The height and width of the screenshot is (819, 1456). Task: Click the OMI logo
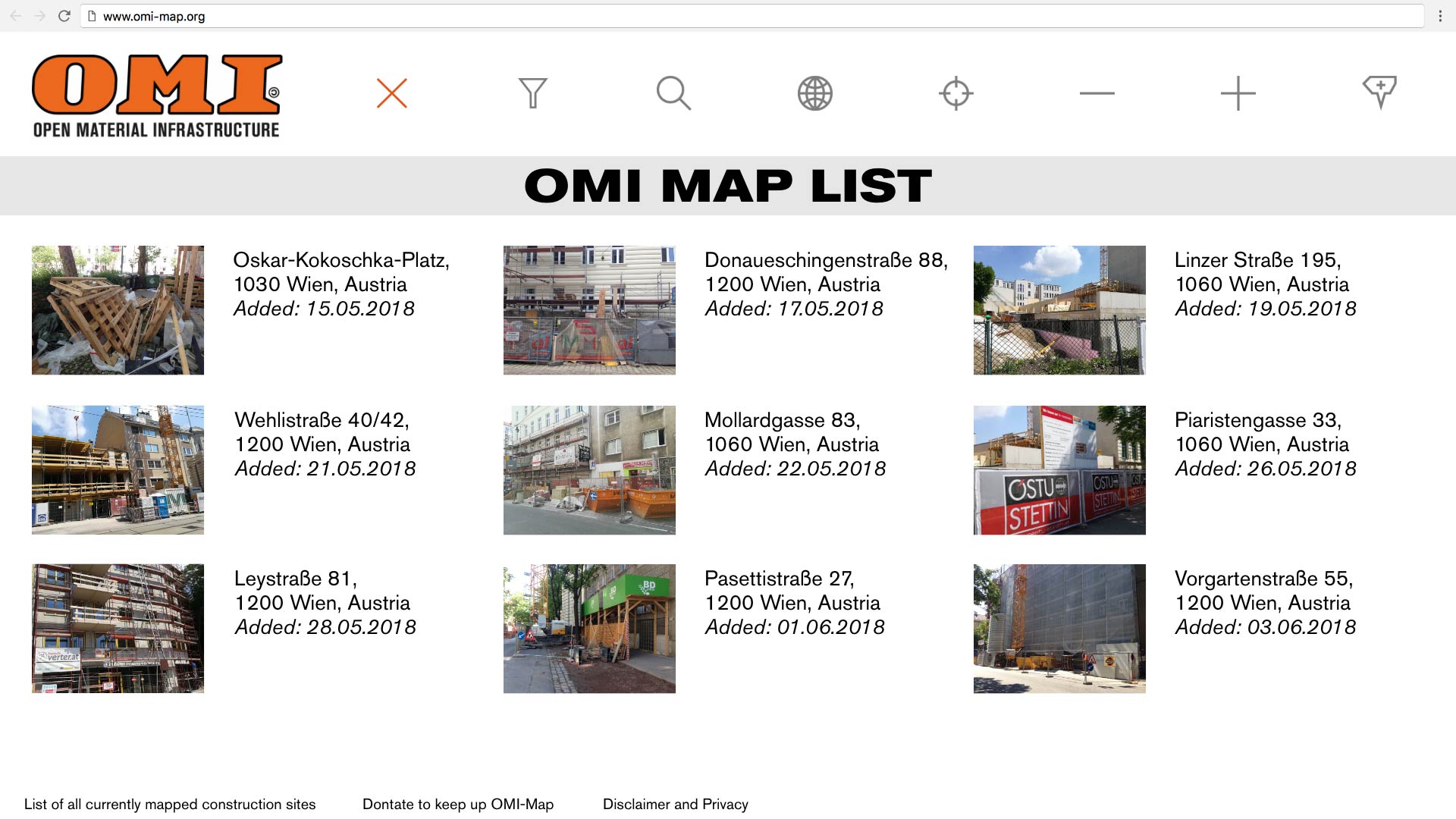pyautogui.click(x=157, y=96)
